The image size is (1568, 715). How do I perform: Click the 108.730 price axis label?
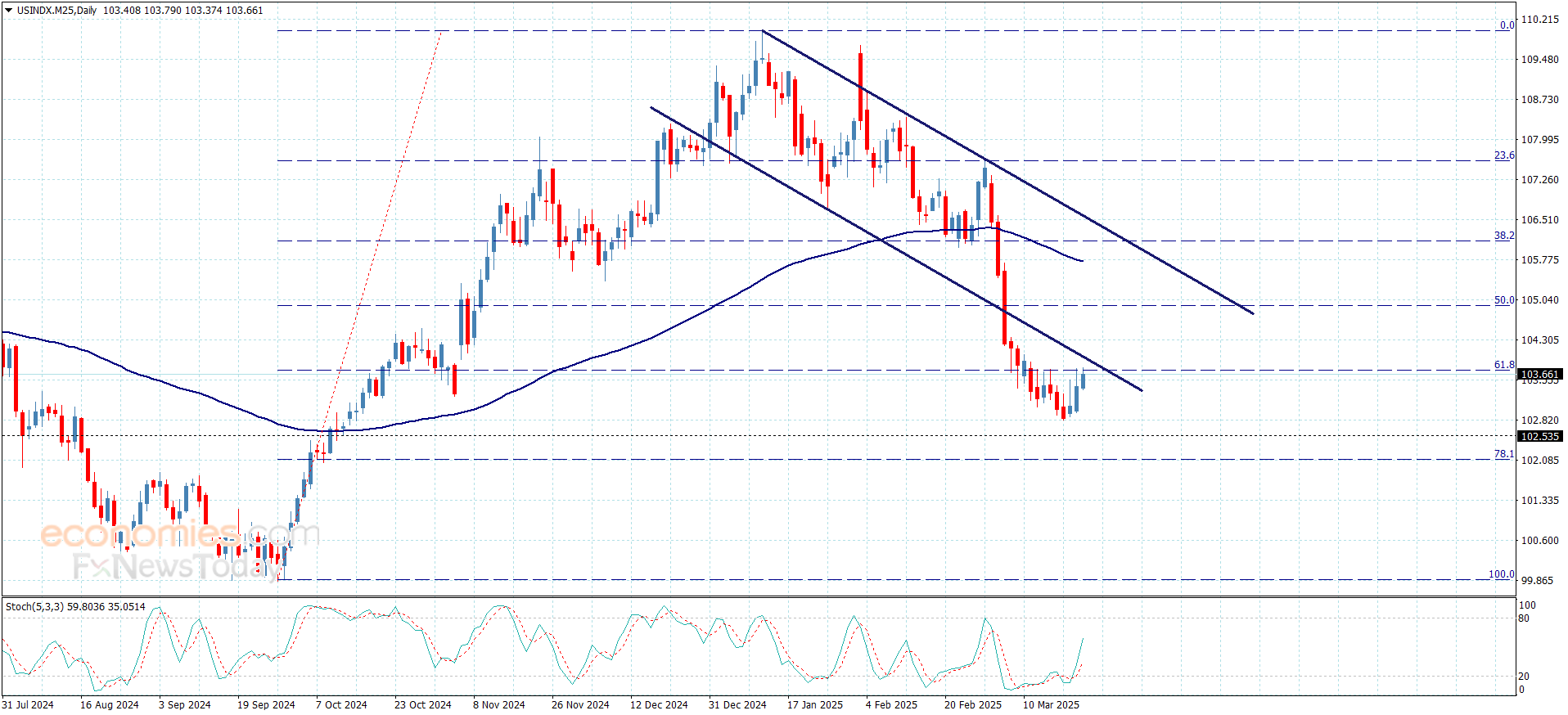point(1539,100)
